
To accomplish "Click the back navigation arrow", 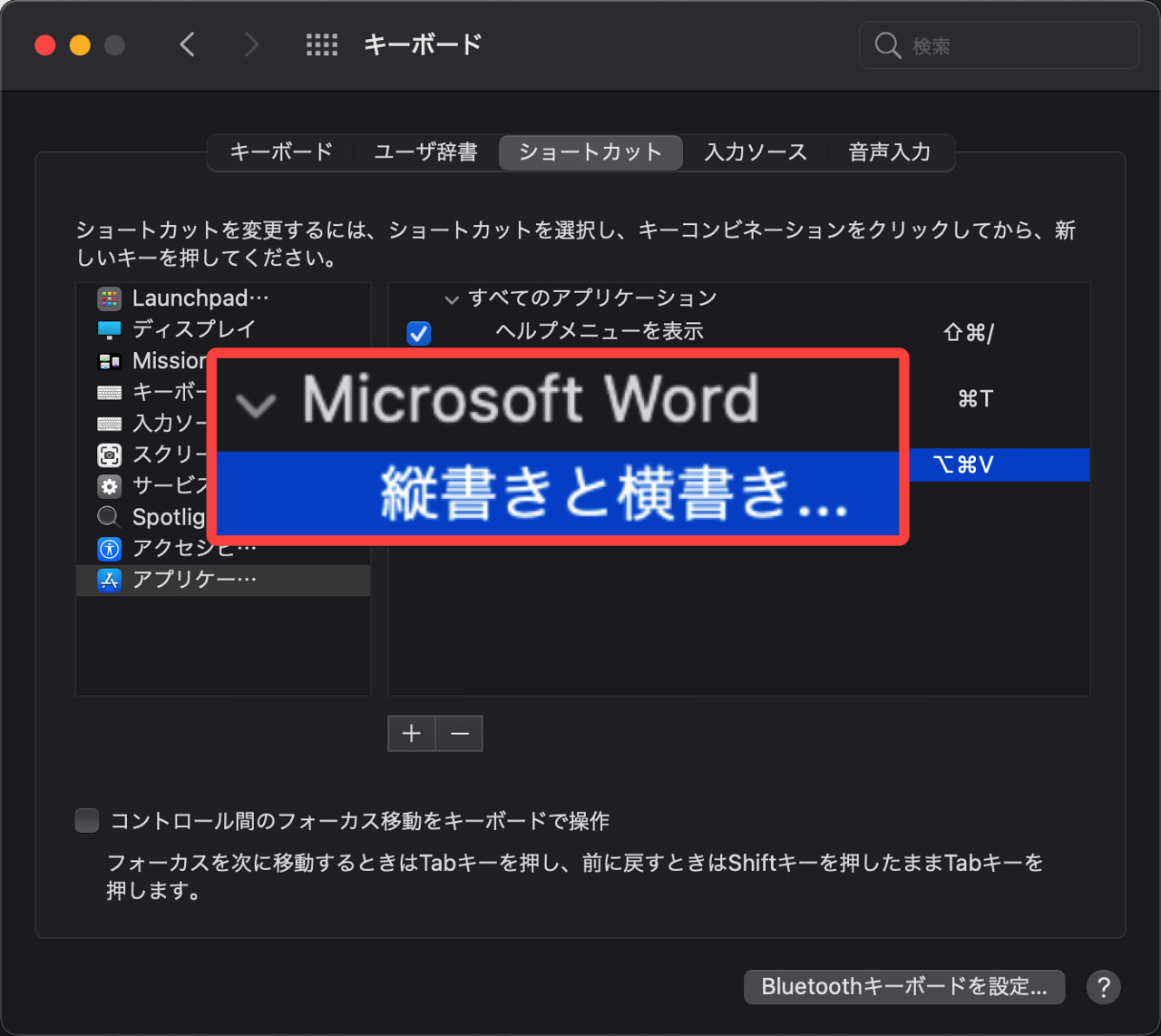I will [x=188, y=44].
